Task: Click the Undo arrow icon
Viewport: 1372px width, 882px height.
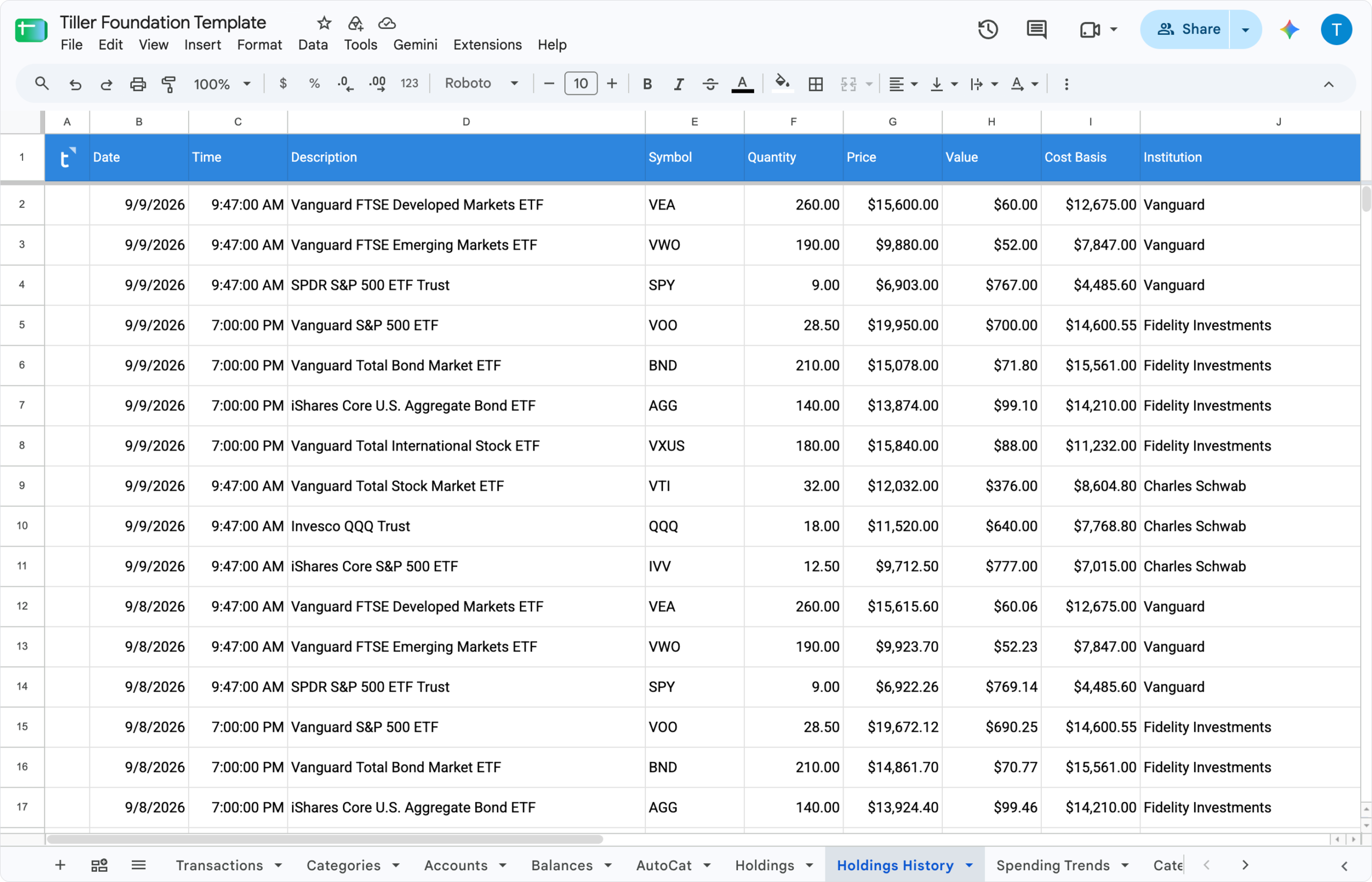Action: [x=74, y=84]
